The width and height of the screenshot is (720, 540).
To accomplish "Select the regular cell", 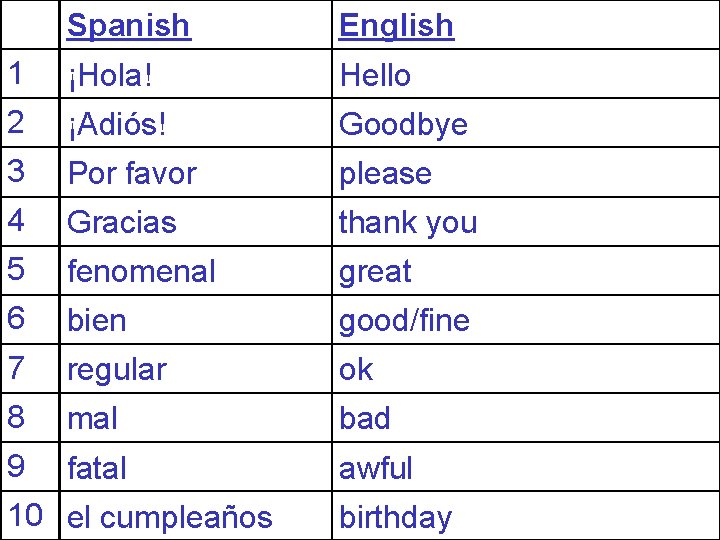I will pos(116,369).
